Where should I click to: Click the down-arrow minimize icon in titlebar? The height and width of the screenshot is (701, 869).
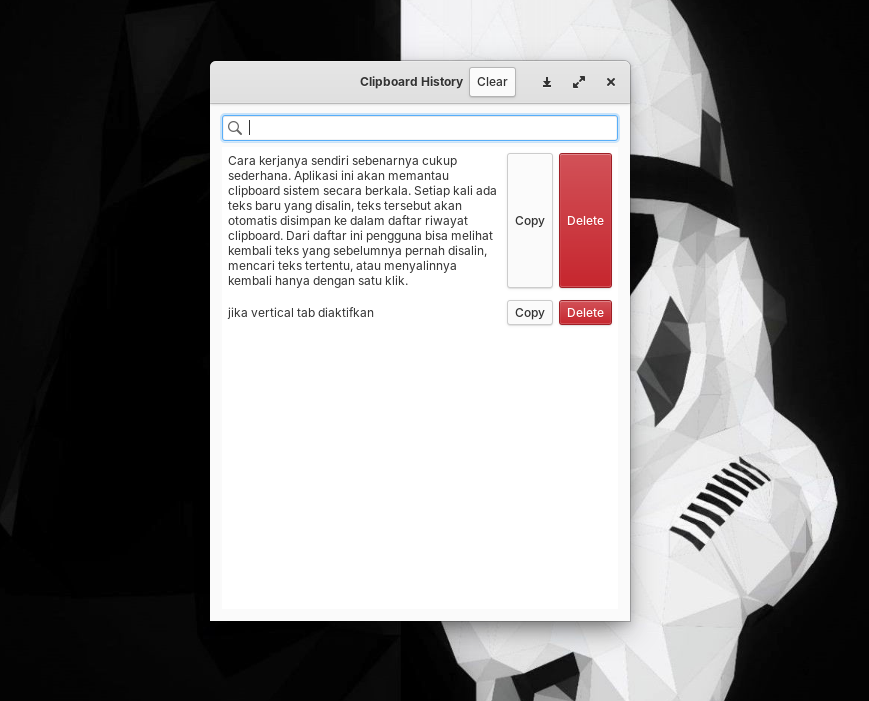click(x=547, y=82)
